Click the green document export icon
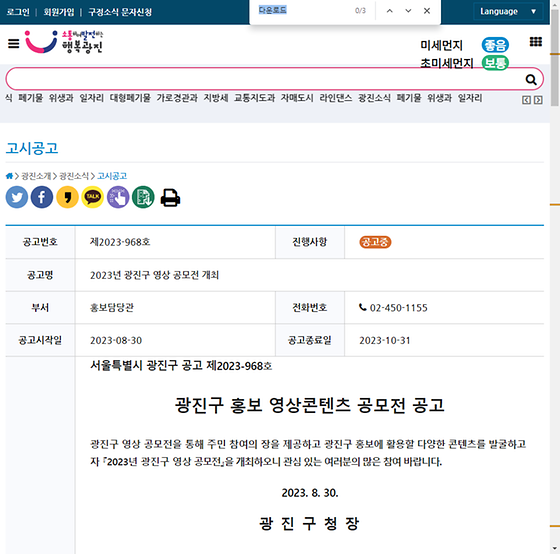Viewport: 560px width, 554px height. point(143,197)
